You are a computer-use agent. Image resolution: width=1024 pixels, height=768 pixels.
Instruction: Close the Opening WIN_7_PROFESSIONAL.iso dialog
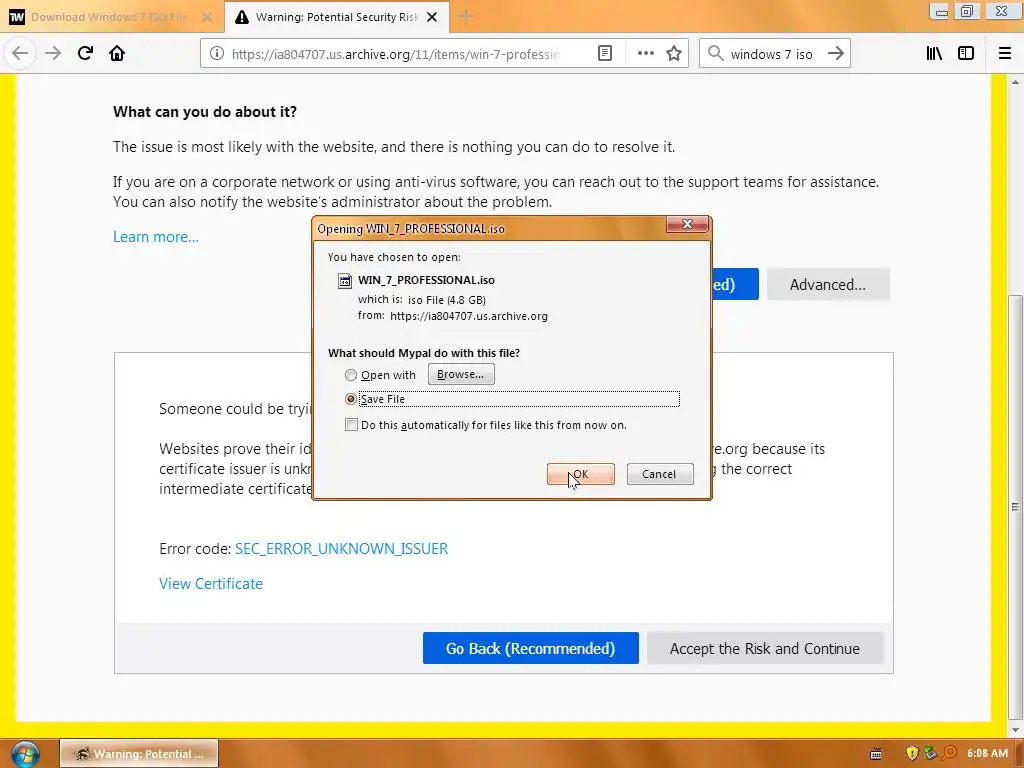point(687,224)
